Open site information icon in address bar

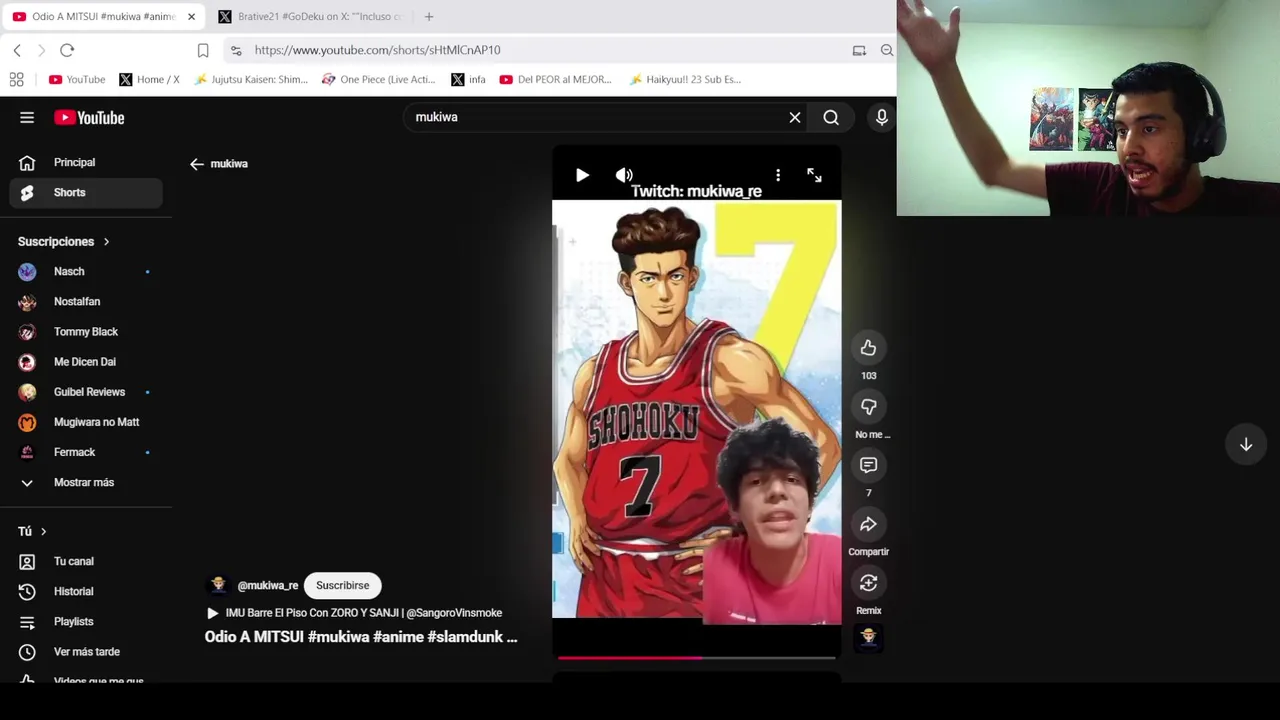coord(236,50)
